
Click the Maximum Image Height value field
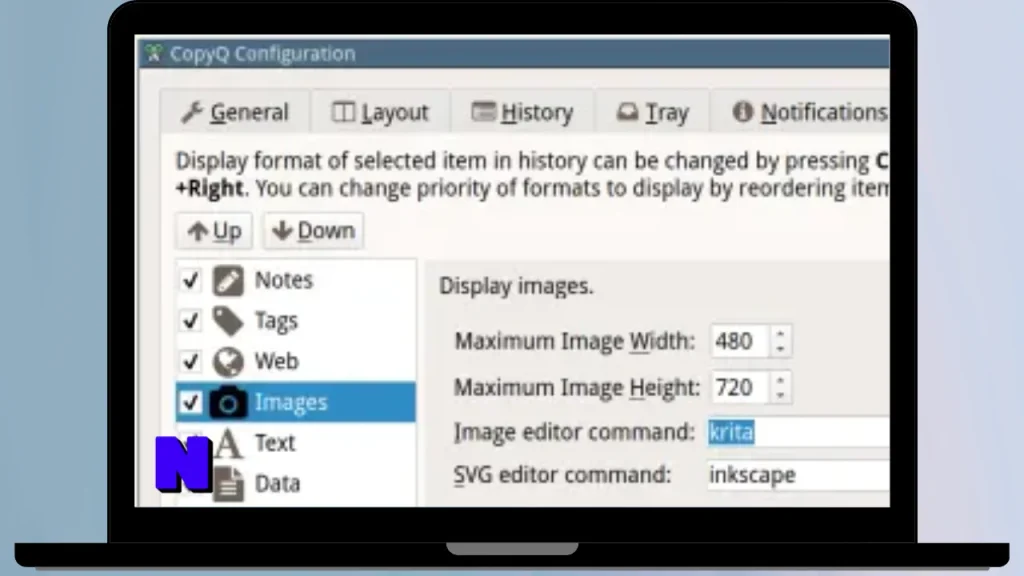point(739,387)
